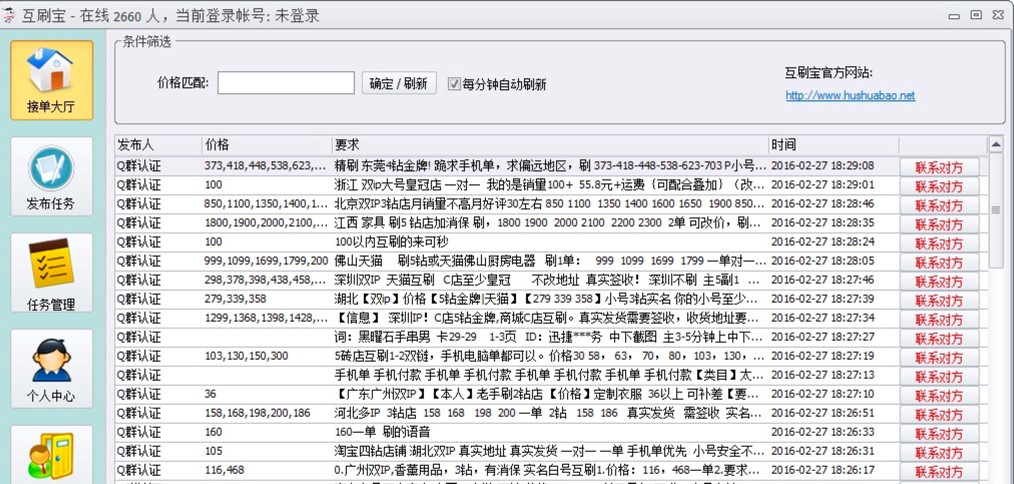Click the timestamp 2016-02-27 18:28:24
The width and height of the screenshot is (1014, 484).
(x=823, y=242)
